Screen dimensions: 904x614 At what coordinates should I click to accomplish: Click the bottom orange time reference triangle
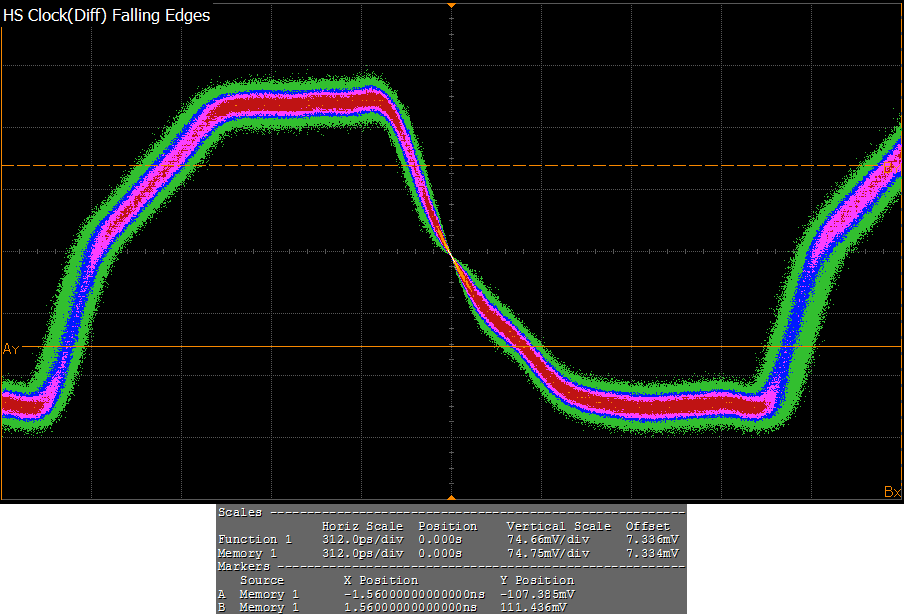[x=451, y=496]
